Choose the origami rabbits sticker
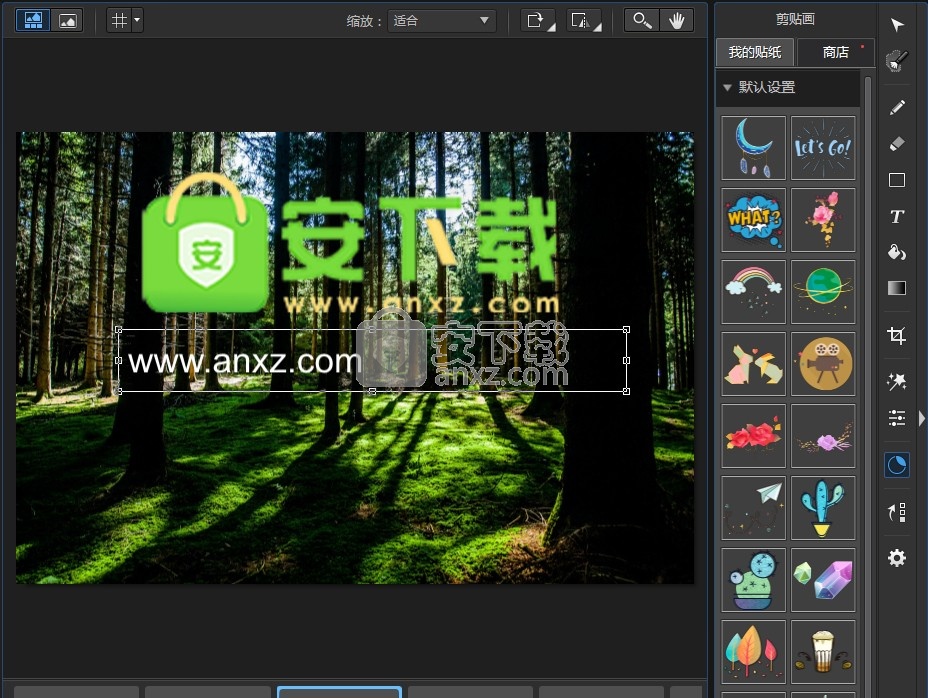Screen dimensions: 928x698 pyautogui.click(x=753, y=364)
